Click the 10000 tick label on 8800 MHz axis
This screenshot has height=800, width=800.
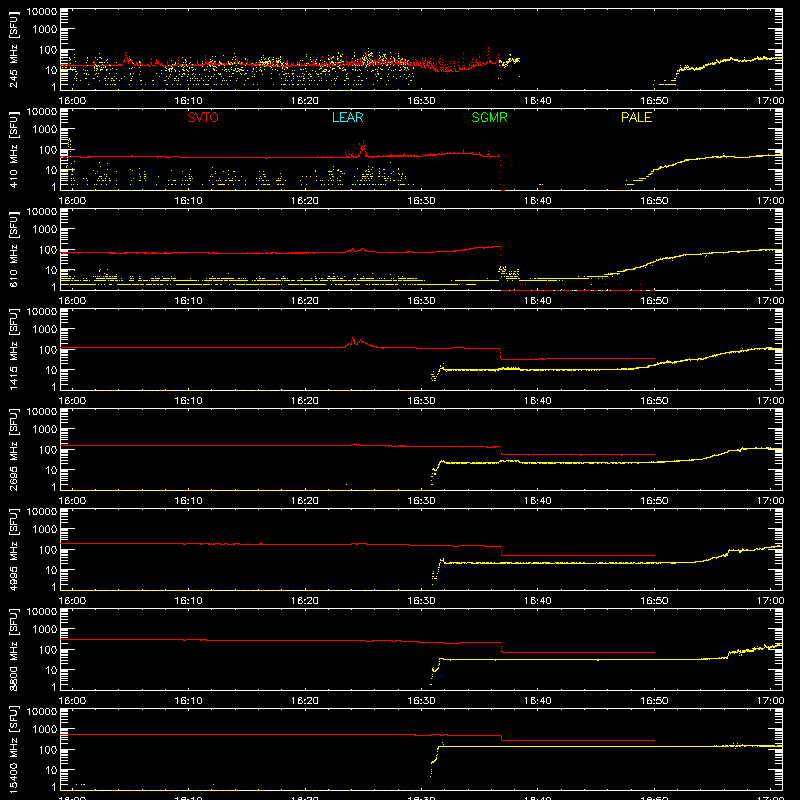(x=42, y=612)
